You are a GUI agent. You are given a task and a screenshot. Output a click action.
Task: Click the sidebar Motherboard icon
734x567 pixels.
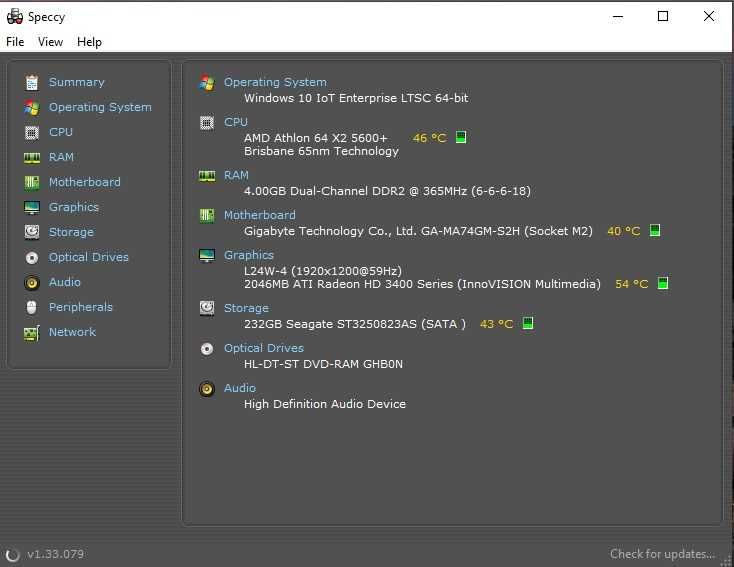pos(32,183)
